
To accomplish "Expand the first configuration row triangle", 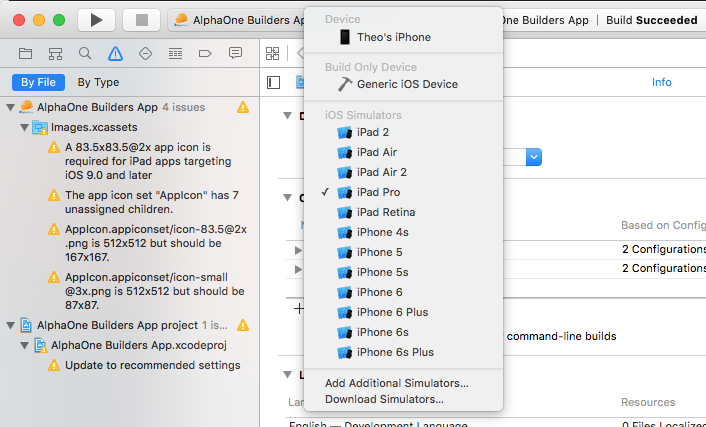I will pyautogui.click(x=298, y=250).
